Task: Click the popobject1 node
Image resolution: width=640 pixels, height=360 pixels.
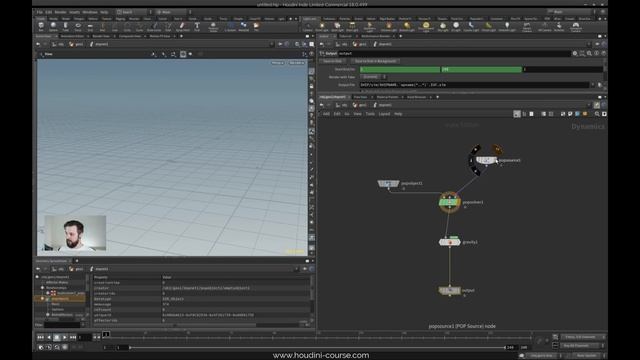Action: (x=388, y=184)
